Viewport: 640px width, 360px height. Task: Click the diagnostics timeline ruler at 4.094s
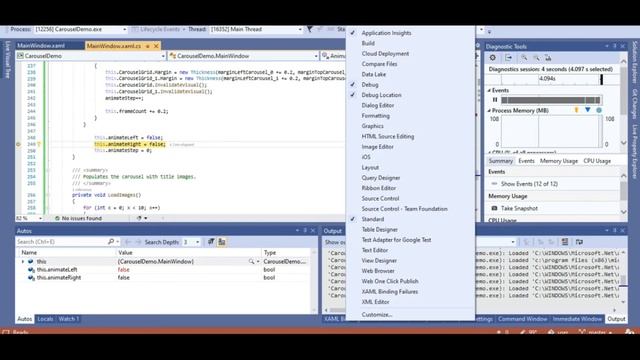[x=547, y=79]
